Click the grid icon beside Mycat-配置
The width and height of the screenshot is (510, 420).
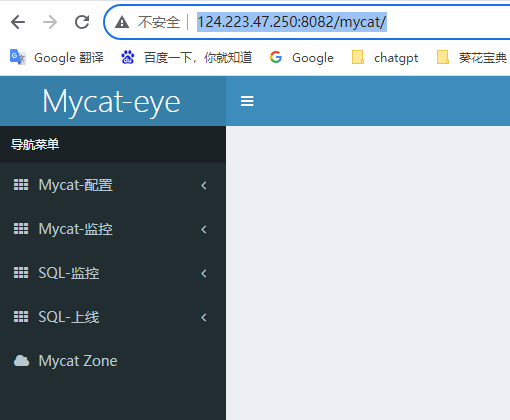click(x=21, y=185)
